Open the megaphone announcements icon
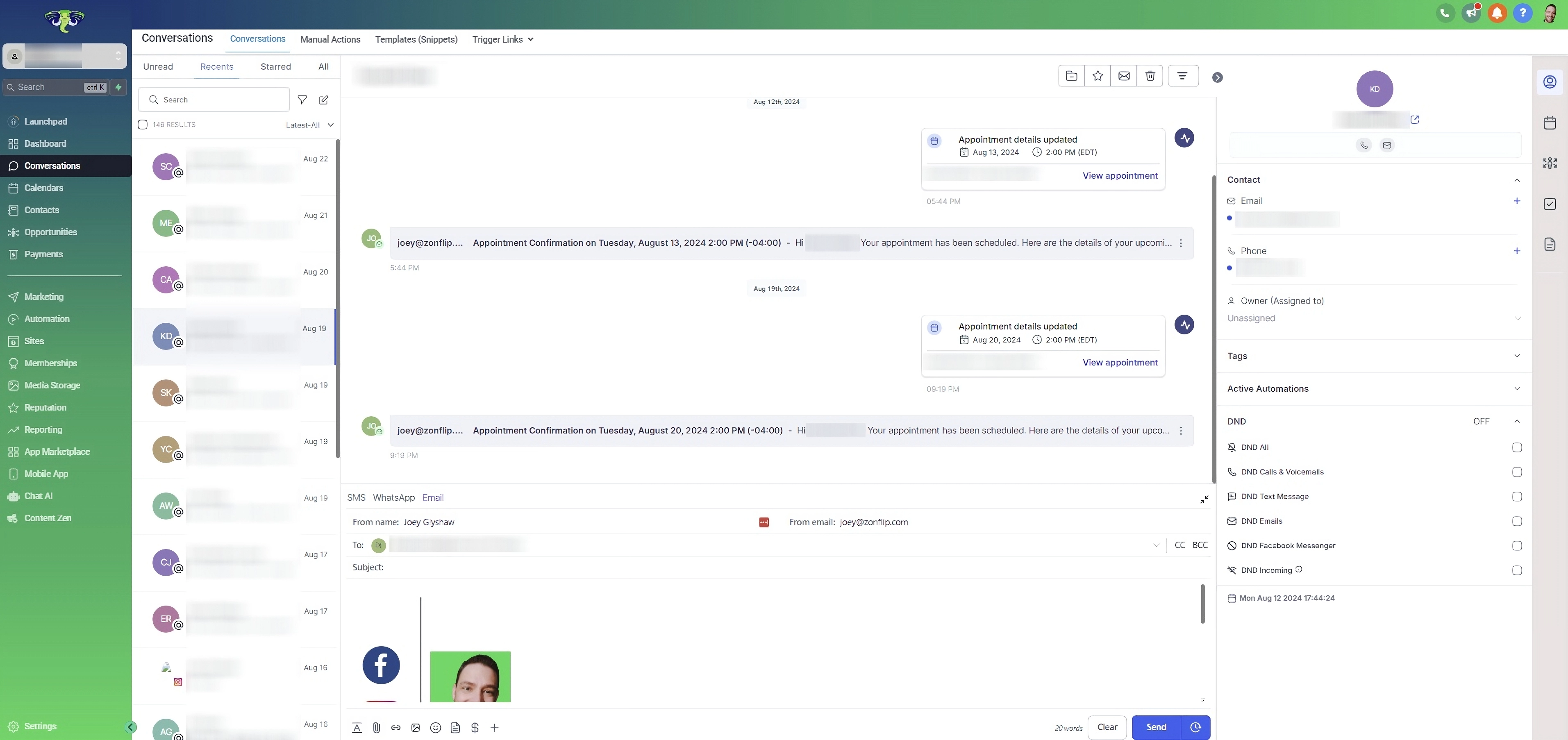This screenshot has width=1568, height=740. (1471, 13)
